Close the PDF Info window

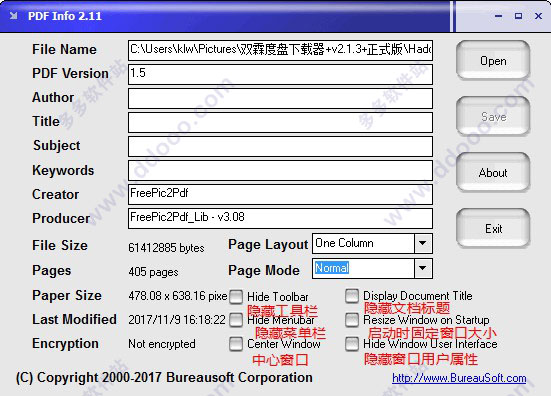point(538,16)
